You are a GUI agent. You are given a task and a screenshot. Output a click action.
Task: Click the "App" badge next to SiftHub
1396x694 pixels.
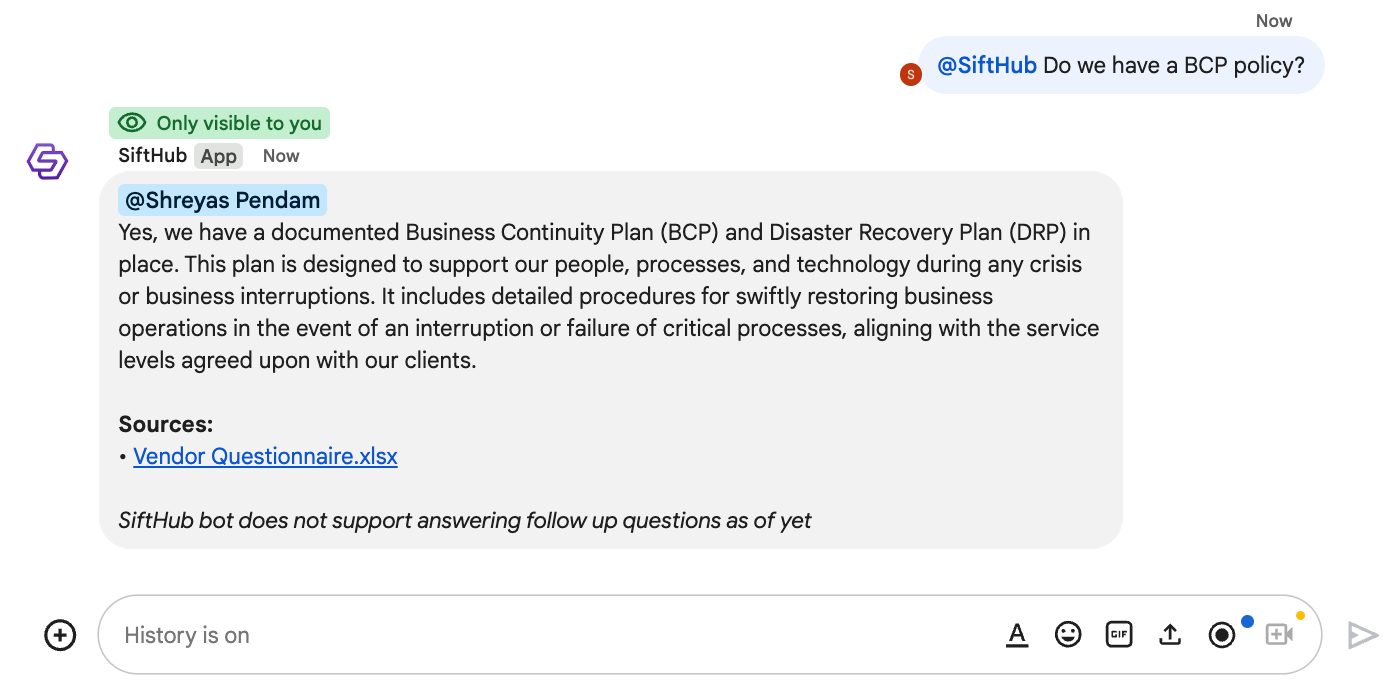(218, 156)
